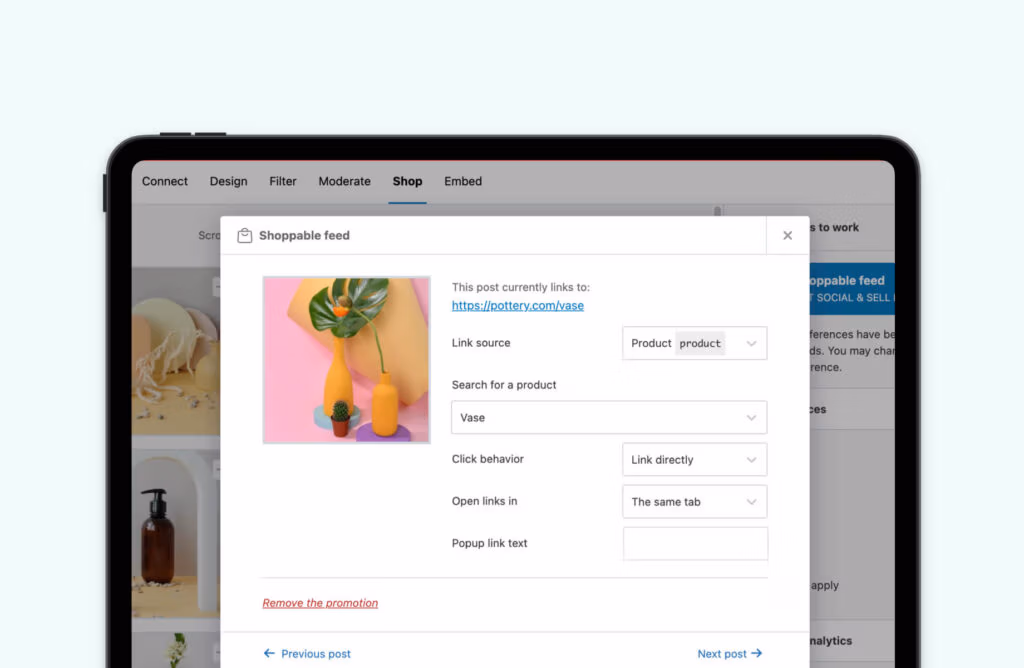Open the pottery.com/vase link

[x=517, y=305]
